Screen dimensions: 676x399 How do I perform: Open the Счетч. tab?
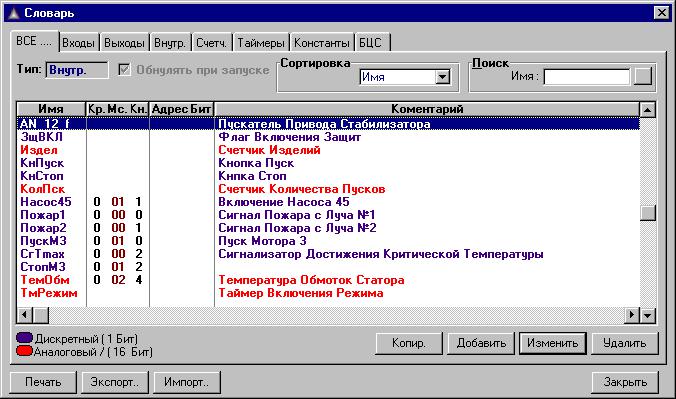(211, 43)
